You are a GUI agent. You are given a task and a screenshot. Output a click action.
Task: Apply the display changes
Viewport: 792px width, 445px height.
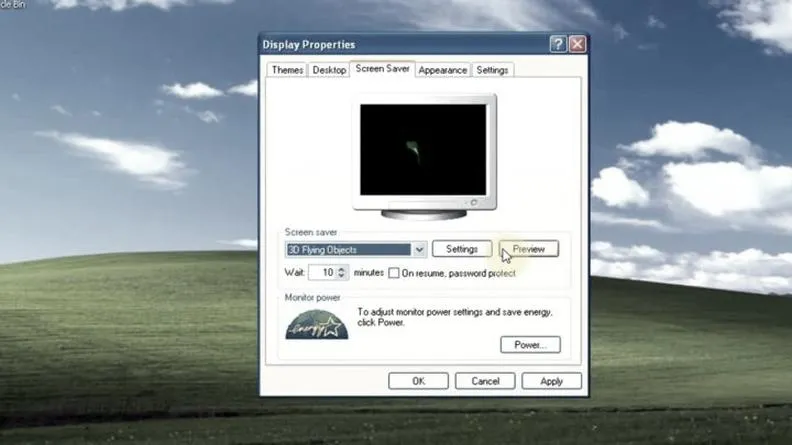click(x=552, y=381)
